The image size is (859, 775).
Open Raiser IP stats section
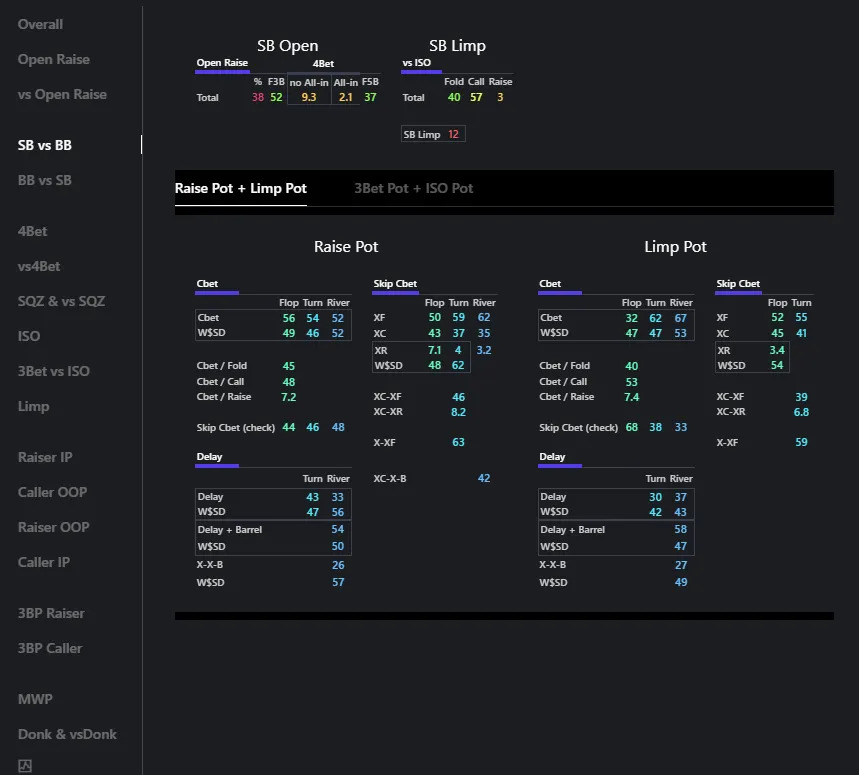[45, 457]
